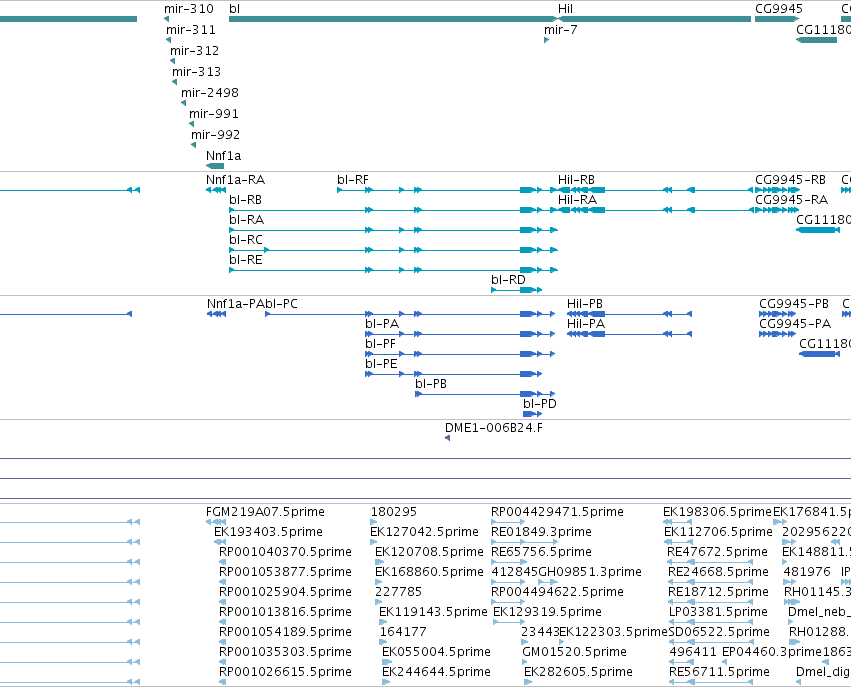Click the bl-RE transcript label
851x687 pixels.
point(246,260)
